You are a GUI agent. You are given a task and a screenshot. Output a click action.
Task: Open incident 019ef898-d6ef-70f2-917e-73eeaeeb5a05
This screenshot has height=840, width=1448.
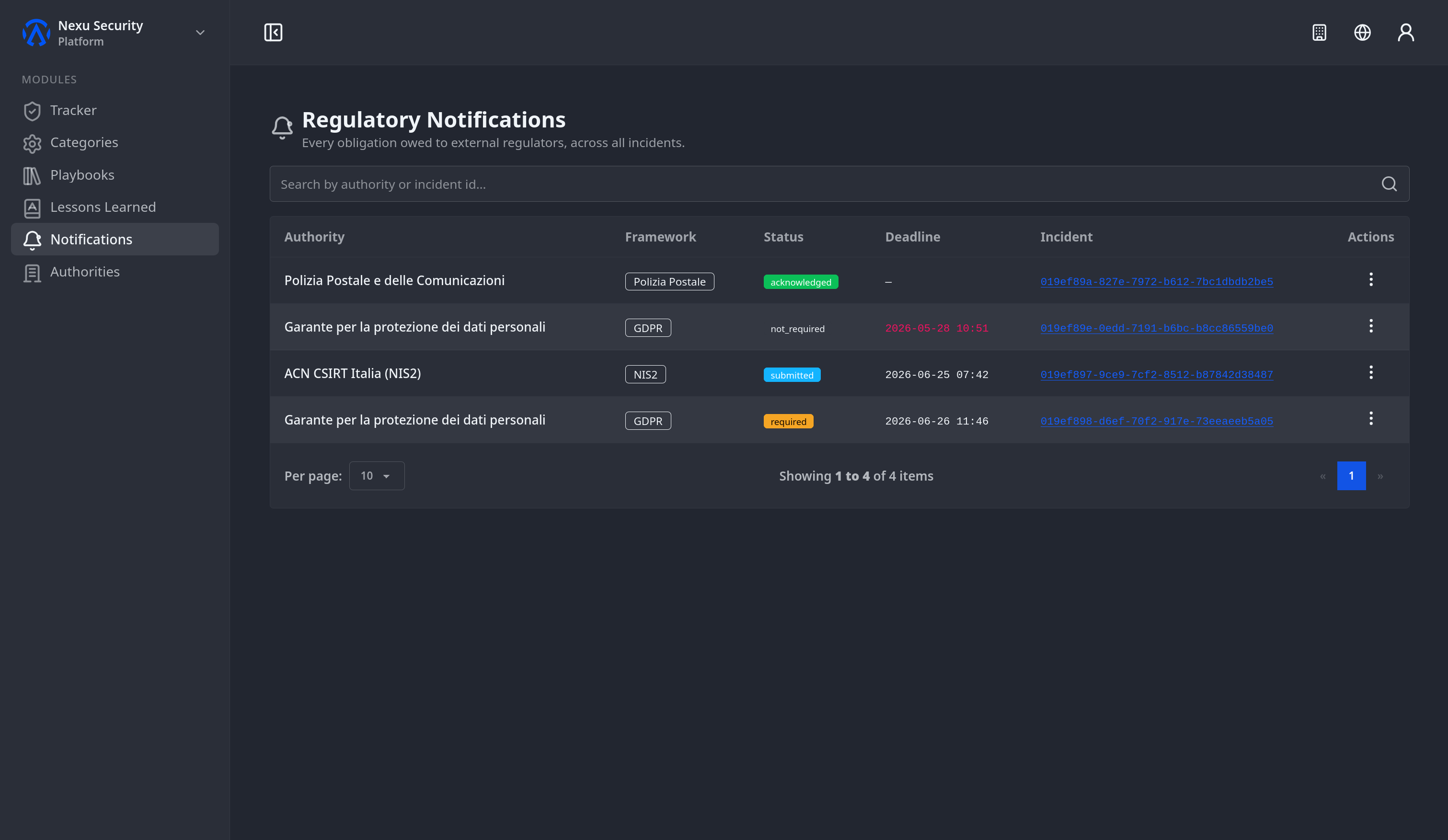[x=1156, y=421]
